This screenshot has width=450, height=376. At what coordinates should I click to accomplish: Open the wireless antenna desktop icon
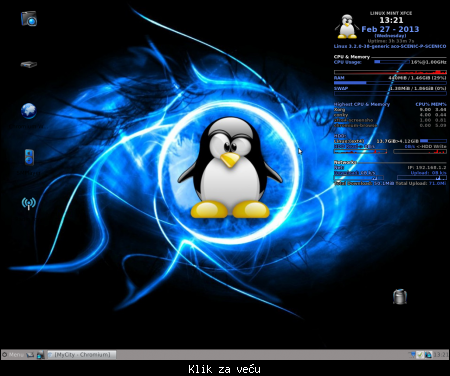coord(29,203)
